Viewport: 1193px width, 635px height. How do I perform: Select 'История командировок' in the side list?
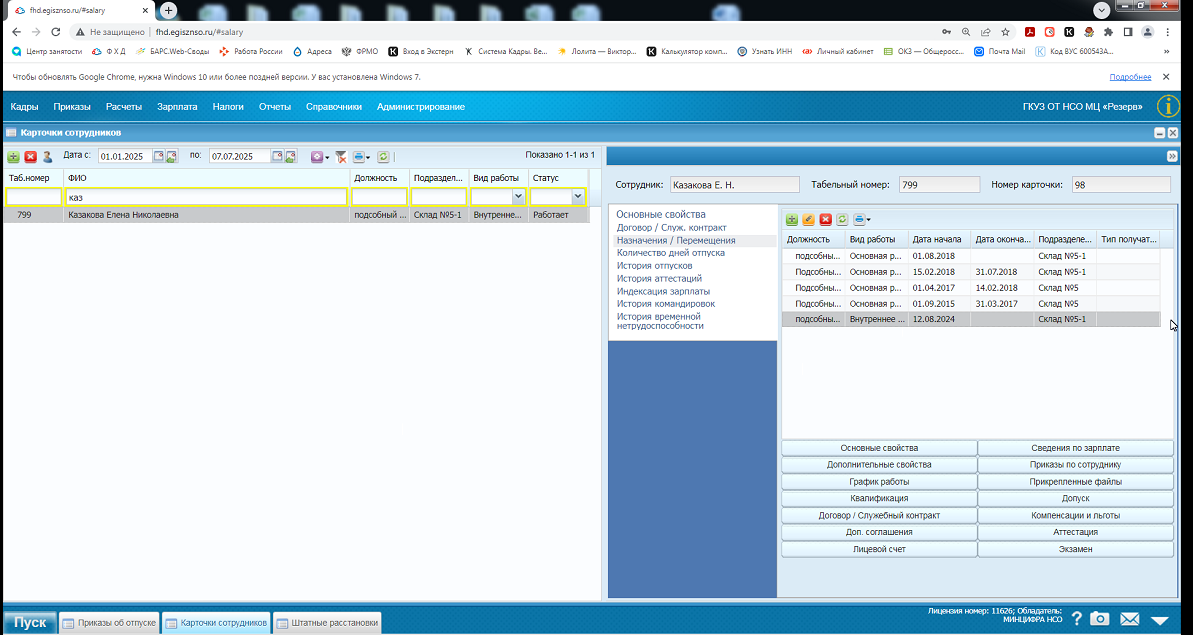tap(666, 303)
